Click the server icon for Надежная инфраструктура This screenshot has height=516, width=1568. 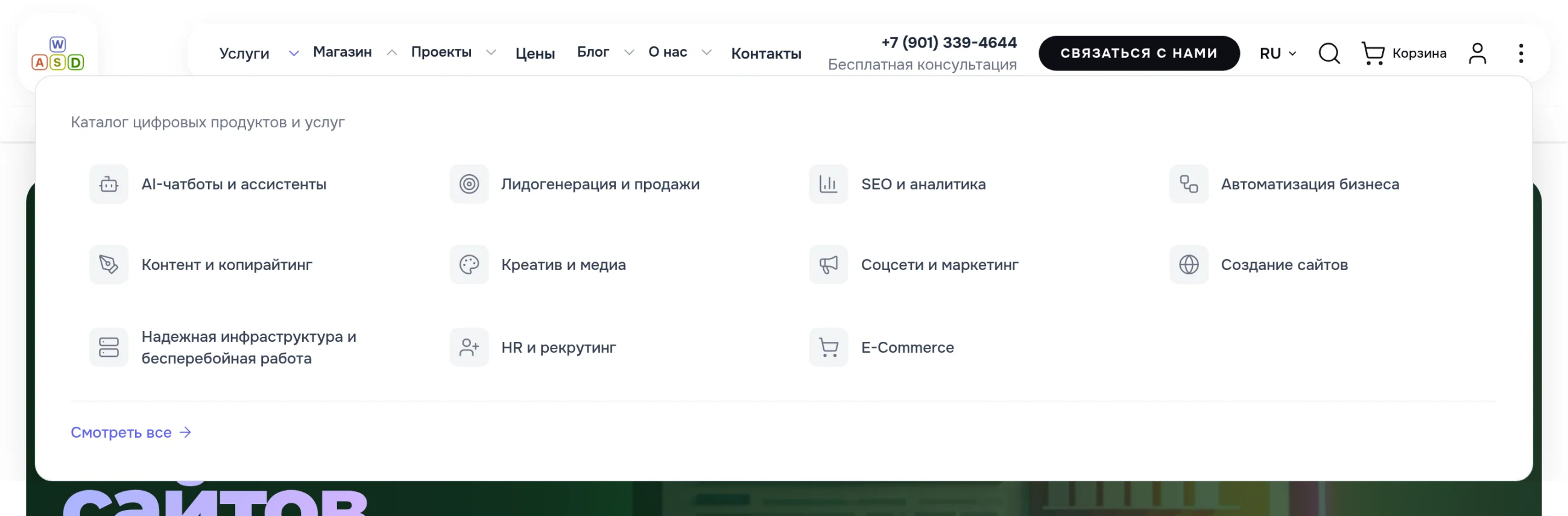pyautogui.click(x=109, y=347)
